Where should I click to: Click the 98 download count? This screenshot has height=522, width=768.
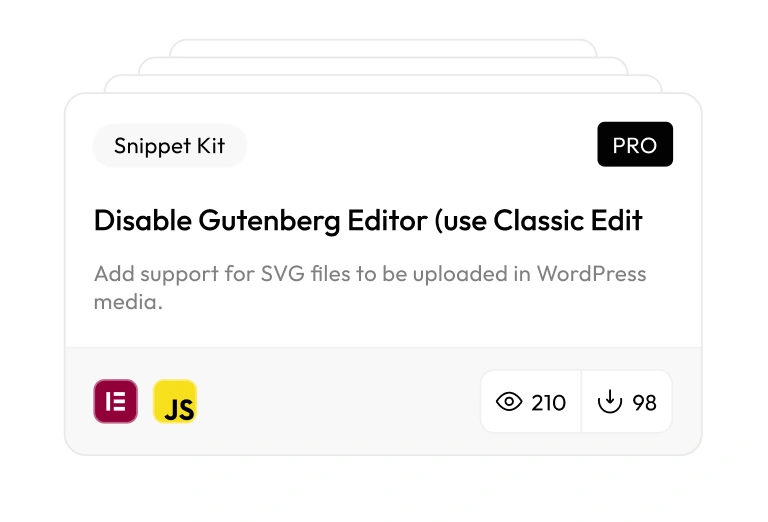[x=645, y=403]
